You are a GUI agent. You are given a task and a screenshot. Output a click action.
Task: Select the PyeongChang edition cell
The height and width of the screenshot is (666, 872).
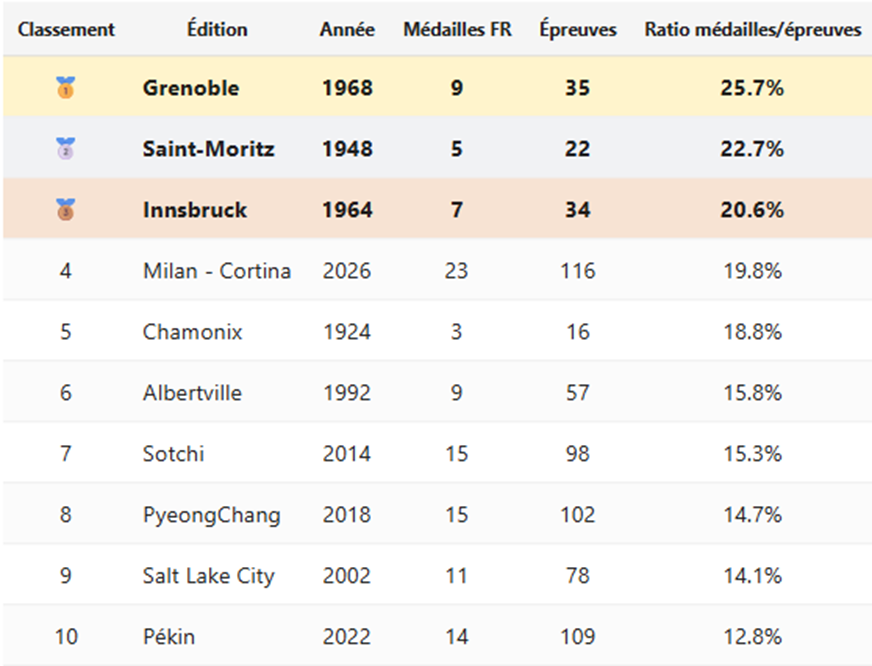click(x=211, y=515)
